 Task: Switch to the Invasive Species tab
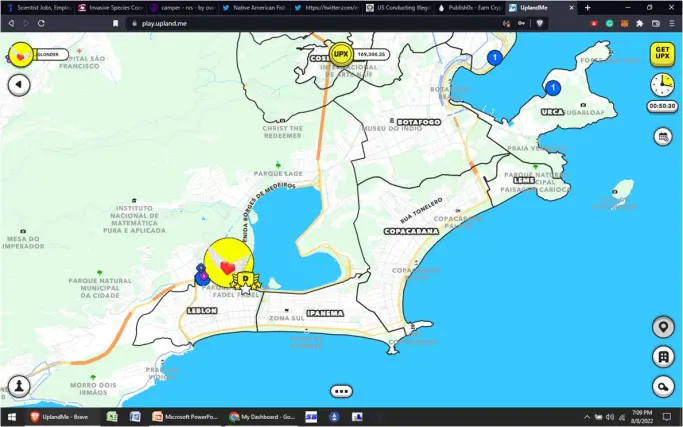click(x=111, y=8)
